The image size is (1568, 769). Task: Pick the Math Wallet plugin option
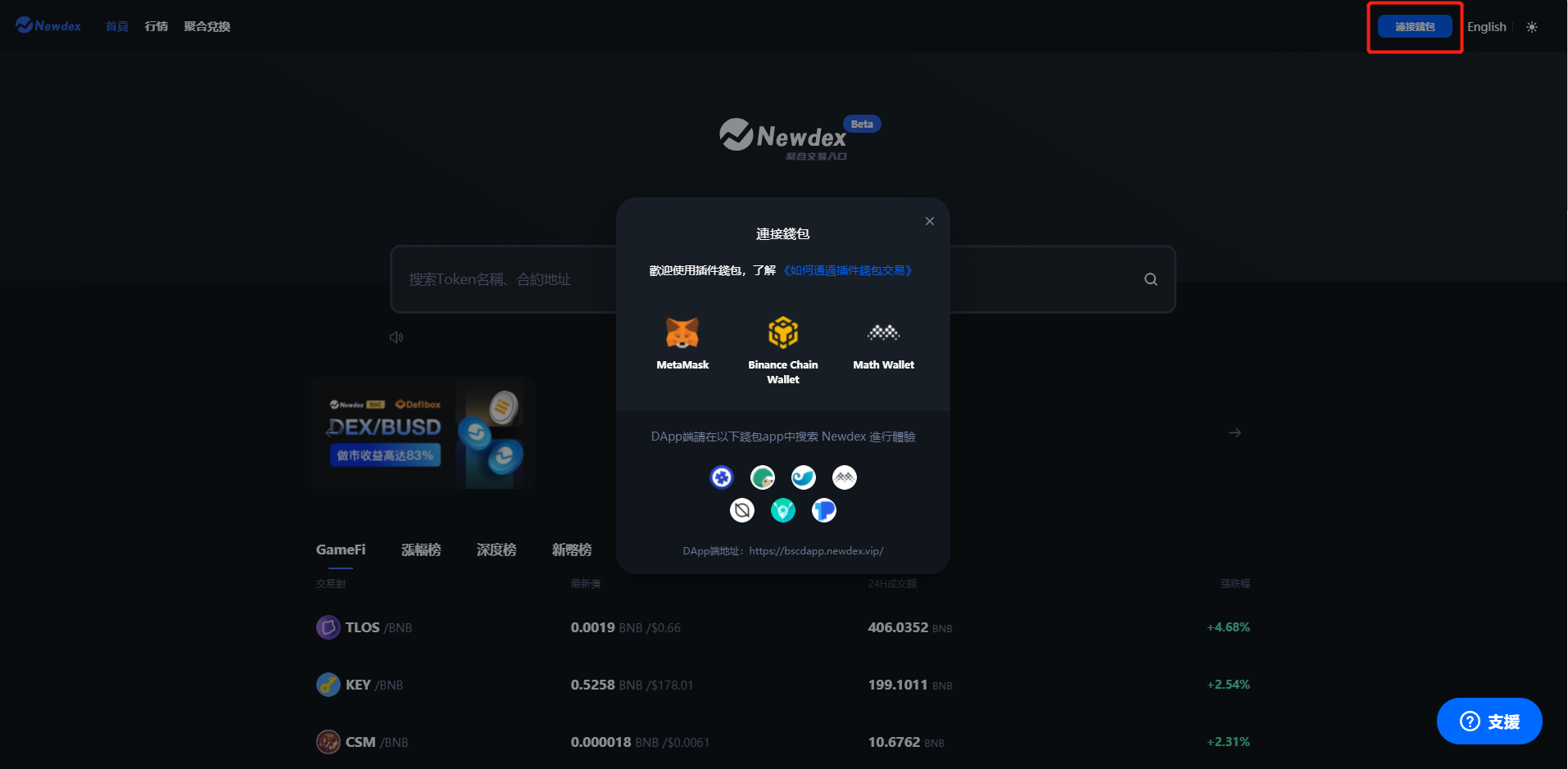[883, 343]
